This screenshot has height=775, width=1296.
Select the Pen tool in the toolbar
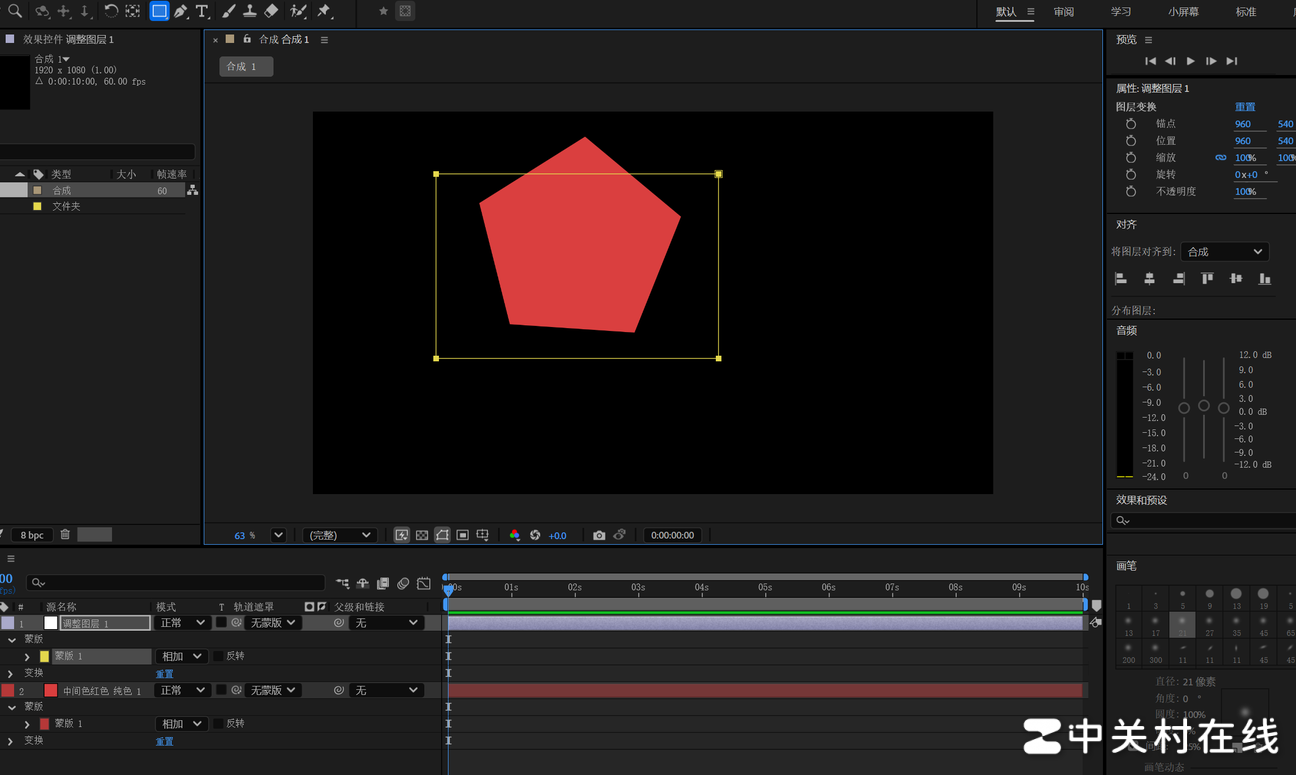click(x=181, y=12)
